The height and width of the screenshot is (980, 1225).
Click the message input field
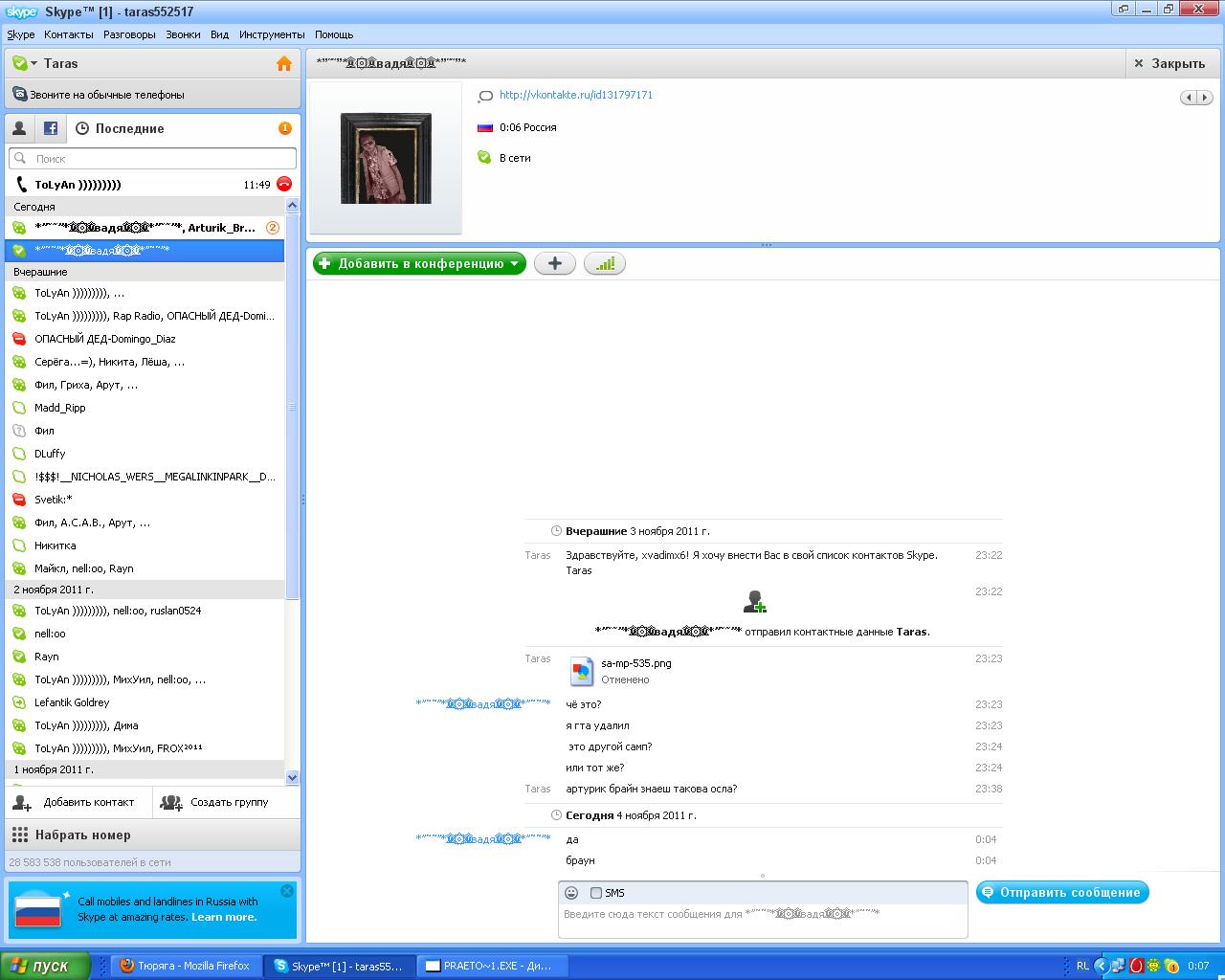click(763, 920)
